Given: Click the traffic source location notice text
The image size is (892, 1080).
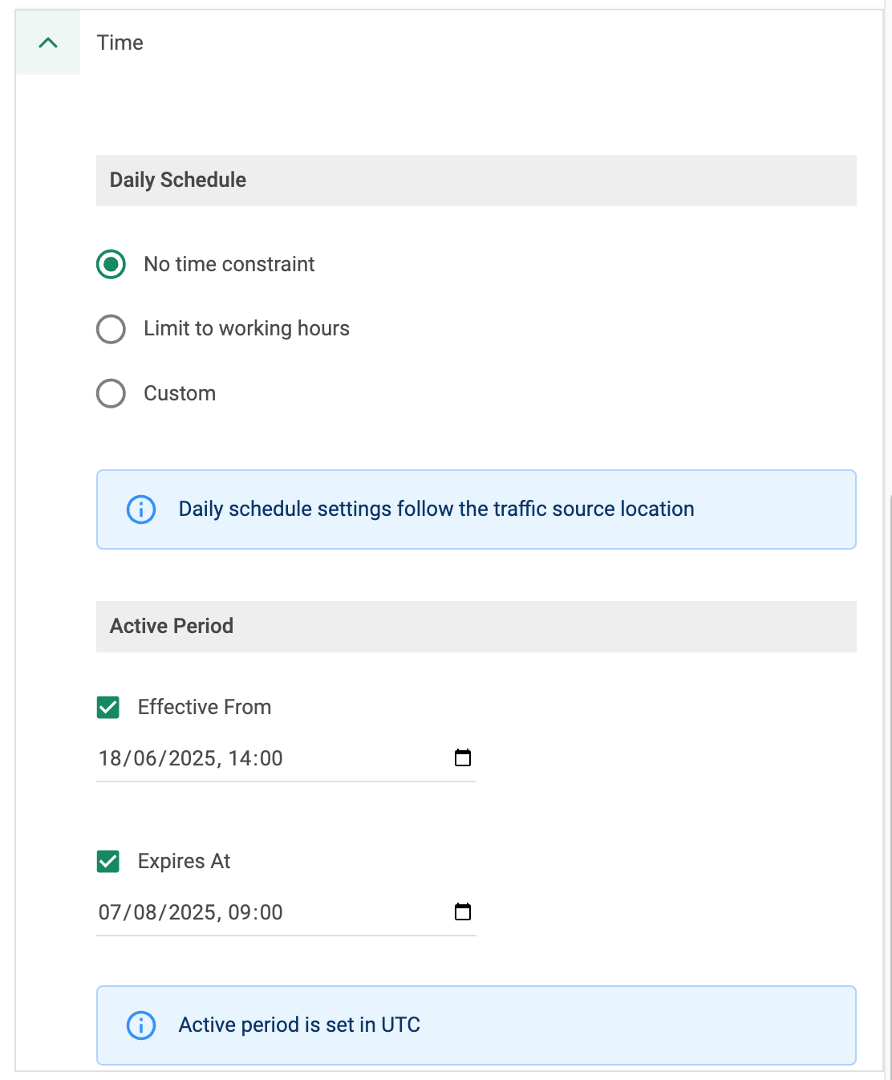Looking at the screenshot, I should (436, 509).
